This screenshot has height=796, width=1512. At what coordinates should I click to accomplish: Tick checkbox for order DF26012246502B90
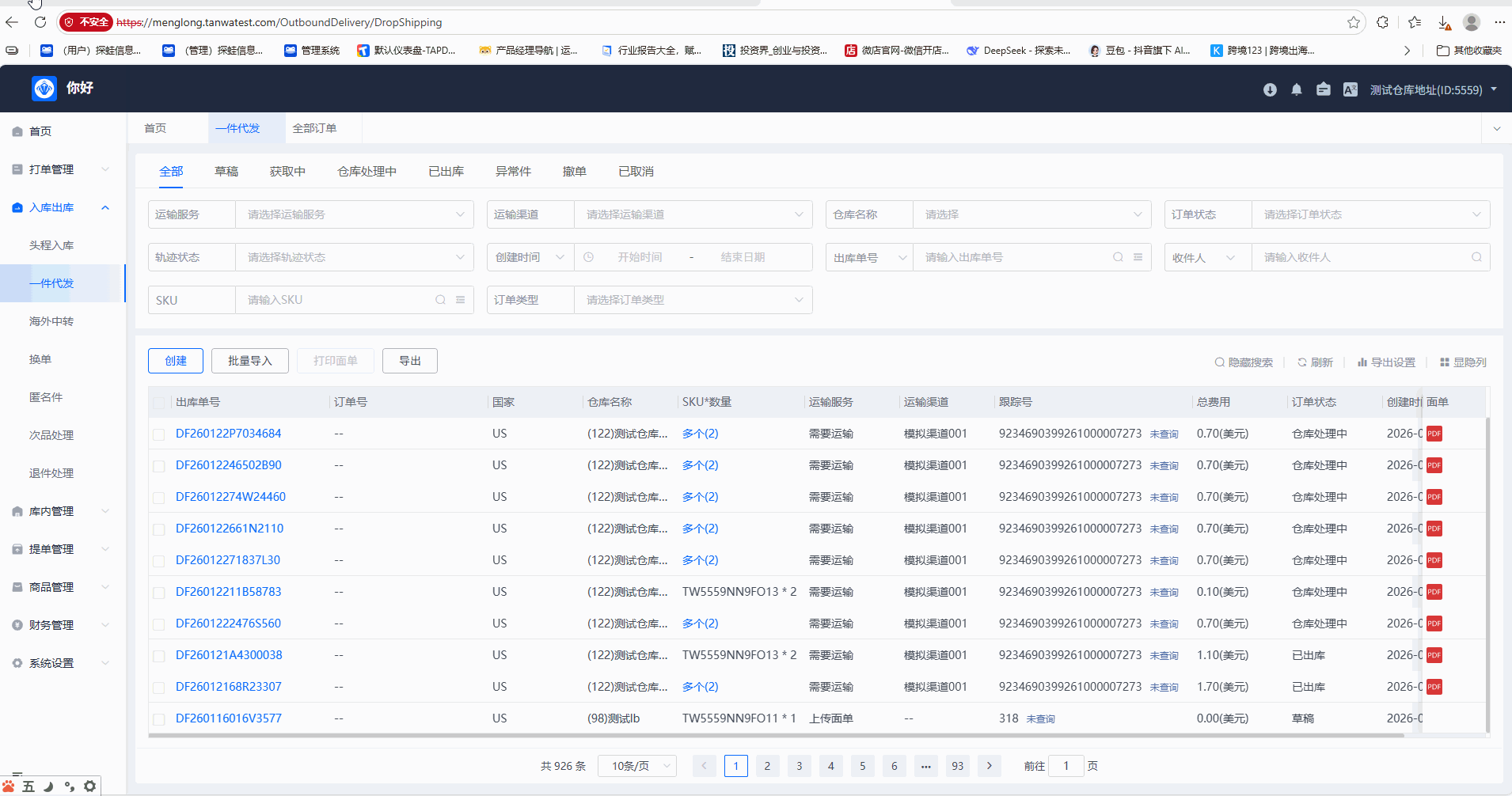click(x=159, y=466)
